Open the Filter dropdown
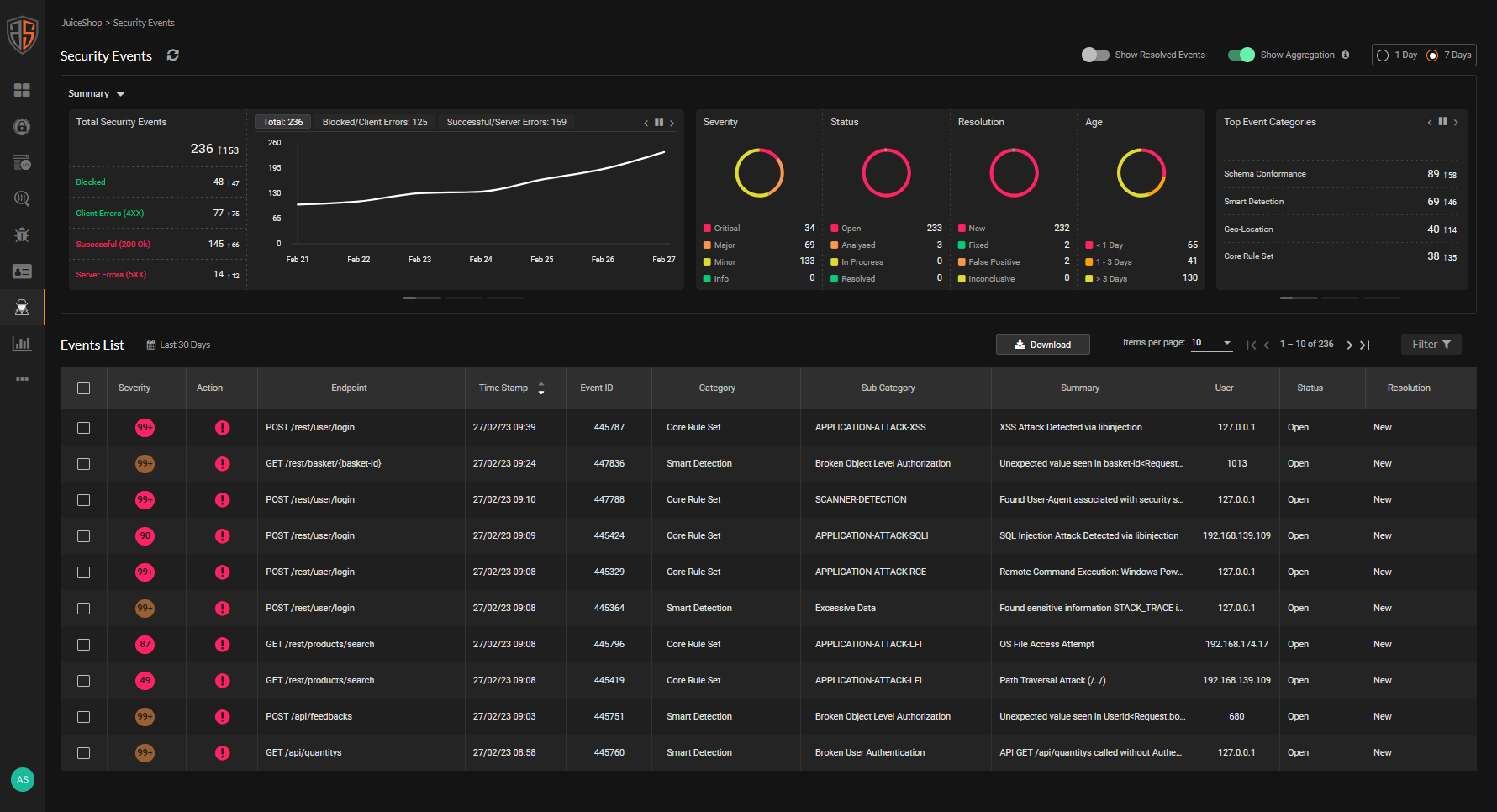 (x=1431, y=345)
